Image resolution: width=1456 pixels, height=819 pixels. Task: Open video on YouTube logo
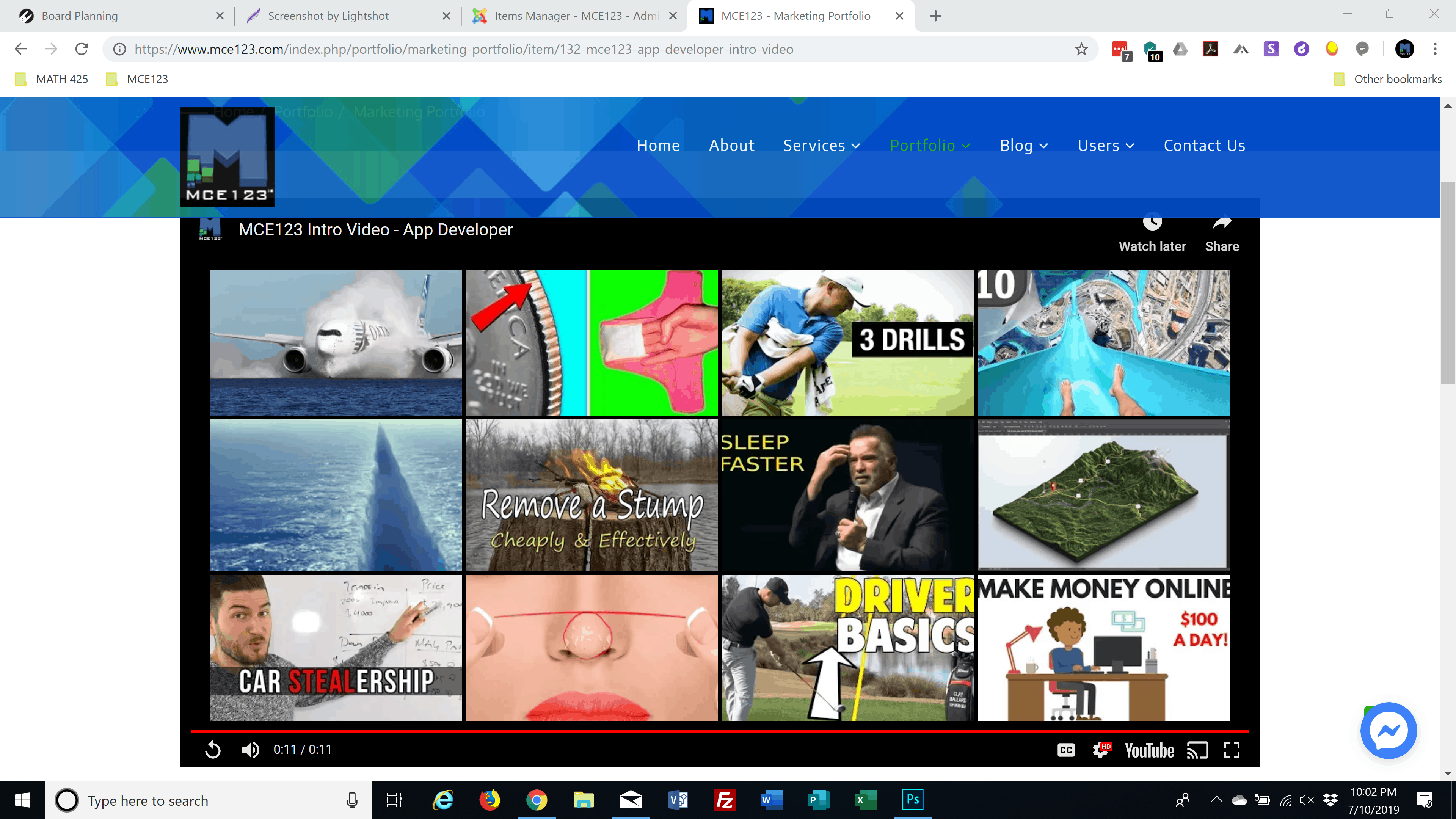click(1149, 750)
